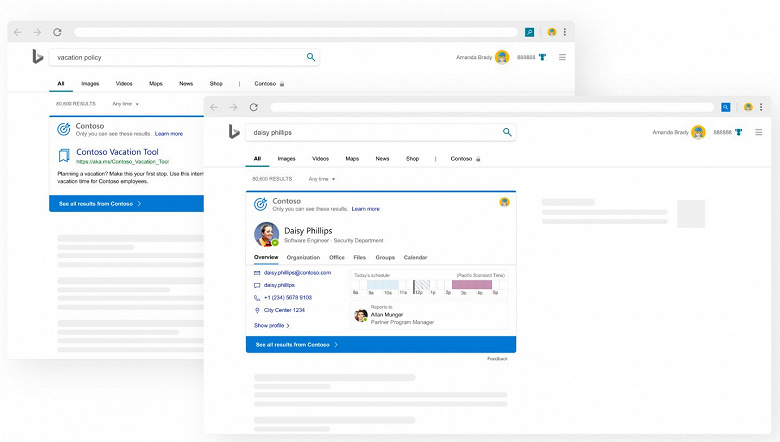Click the magnifier icon in the daisy phillips search box

[507, 132]
